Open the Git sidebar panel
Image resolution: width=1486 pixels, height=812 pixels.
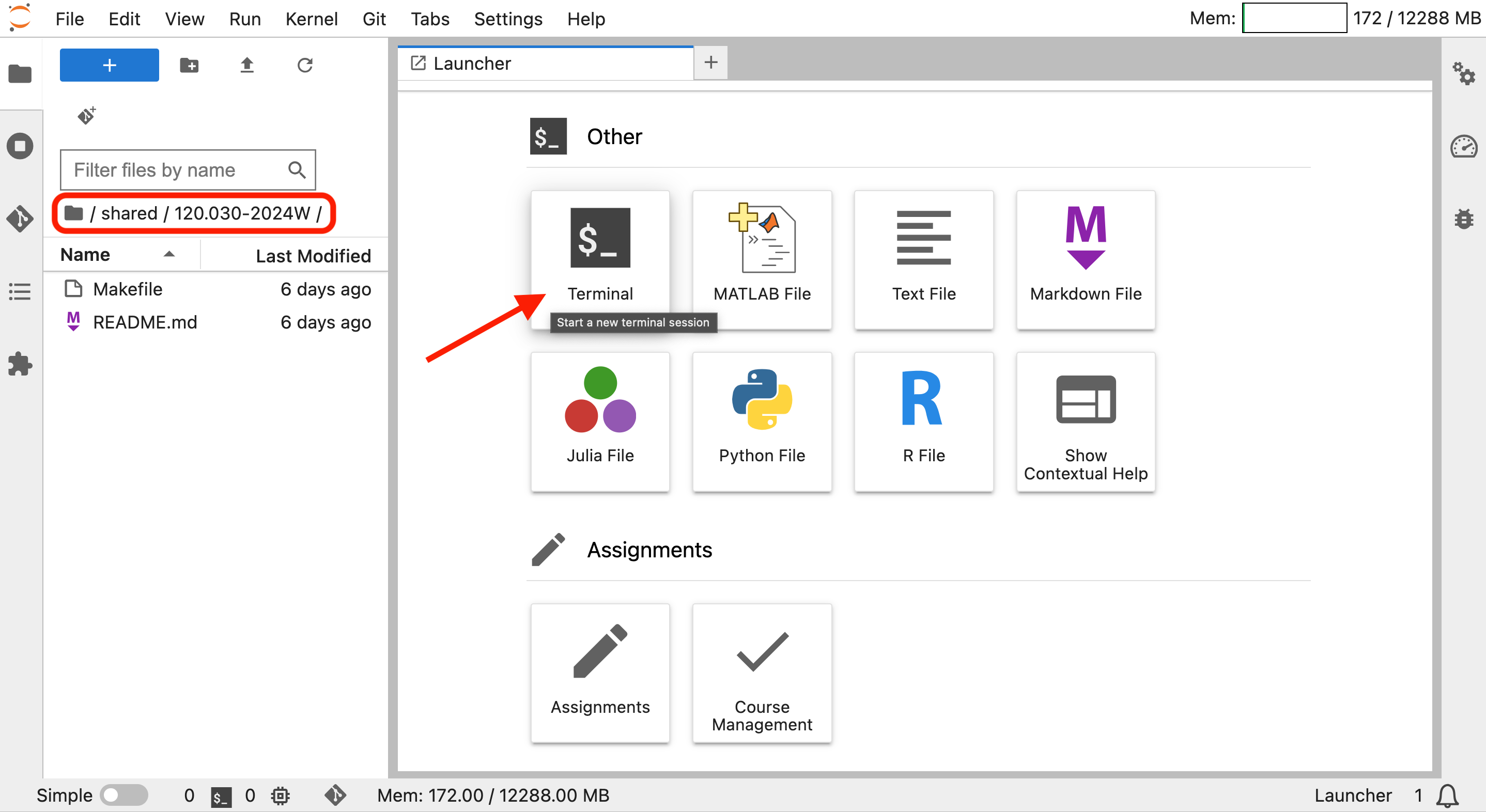pos(20,218)
